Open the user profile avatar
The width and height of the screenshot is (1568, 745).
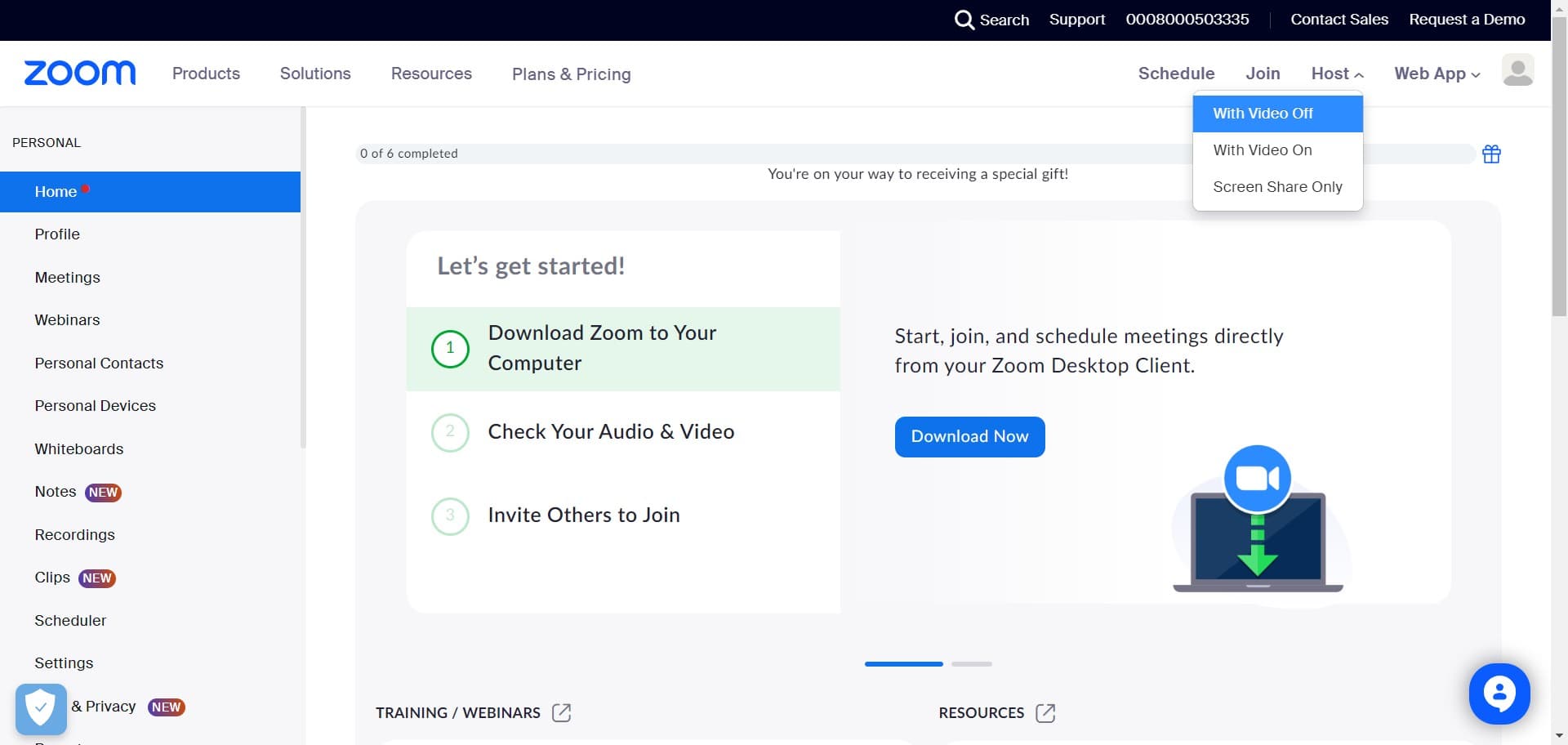[x=1517, y=71]
